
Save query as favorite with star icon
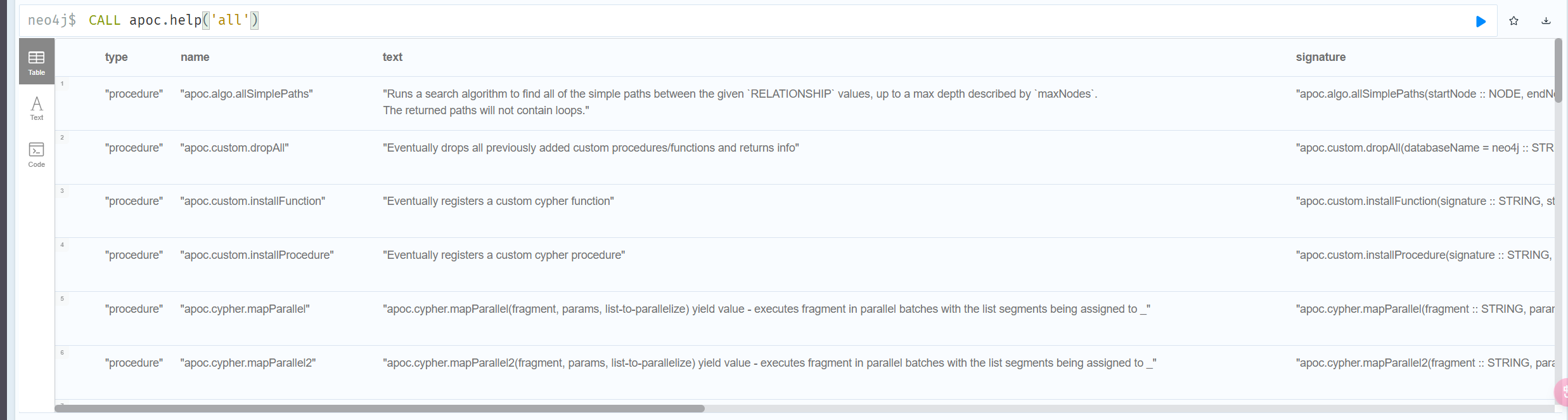point(1514,21)
